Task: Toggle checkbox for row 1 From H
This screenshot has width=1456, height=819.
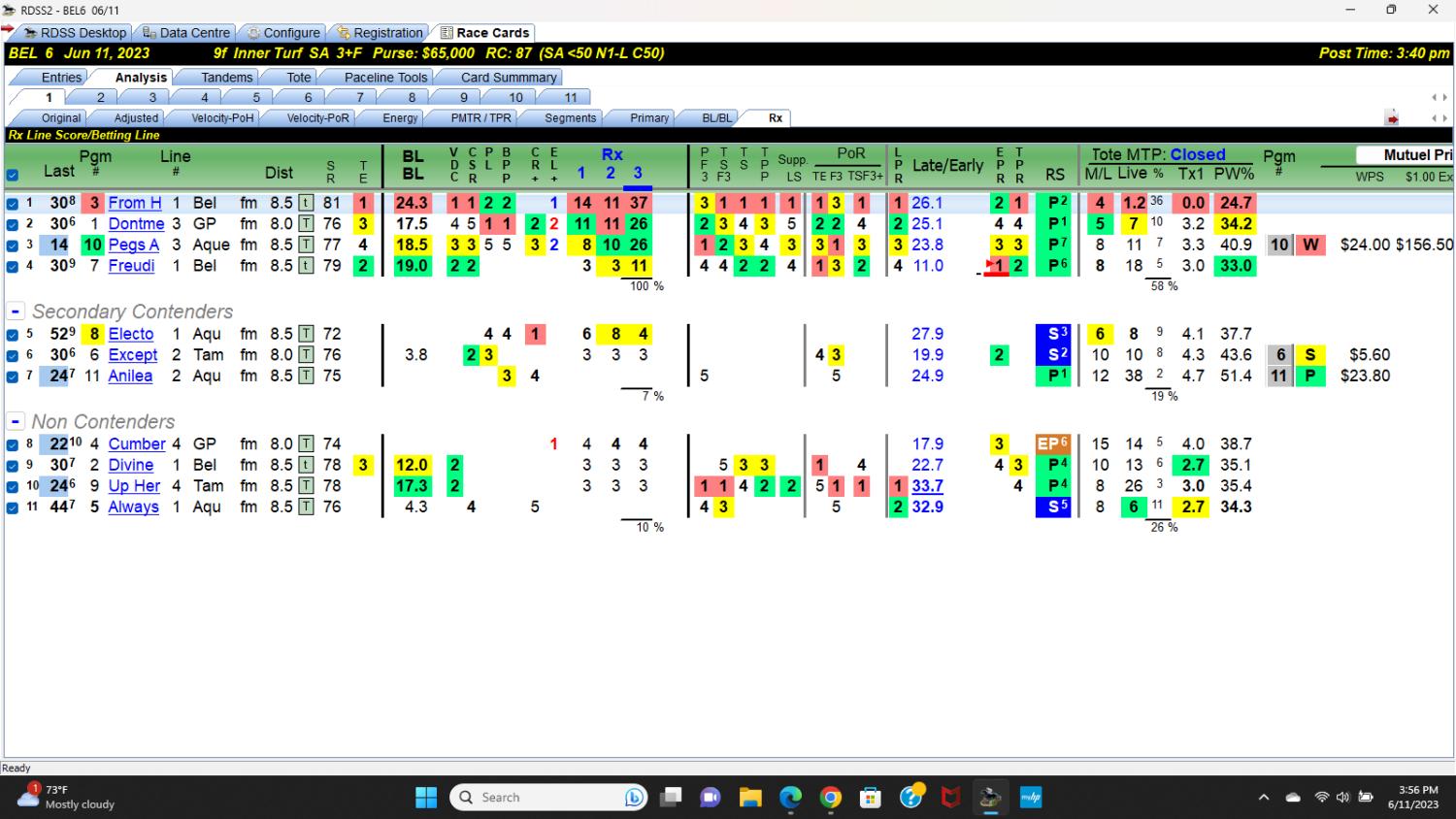Action: pos(12,204)
